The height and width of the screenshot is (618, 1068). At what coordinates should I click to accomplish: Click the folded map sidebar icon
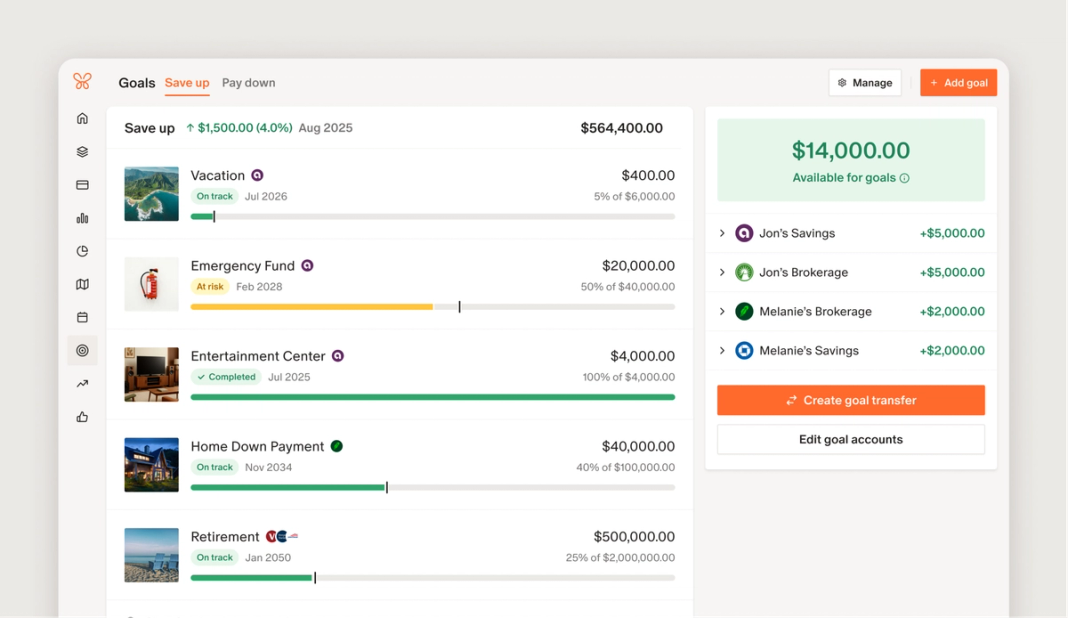[x=82, y=284]
